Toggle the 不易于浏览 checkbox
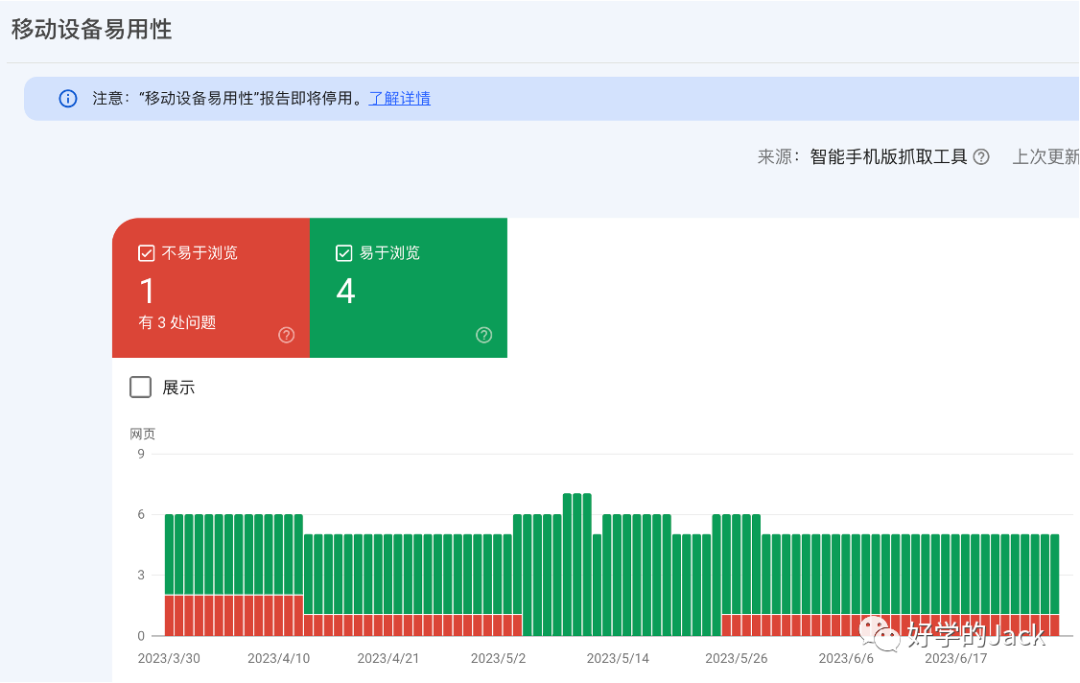 pyautogui.click(x=146, y=253)
